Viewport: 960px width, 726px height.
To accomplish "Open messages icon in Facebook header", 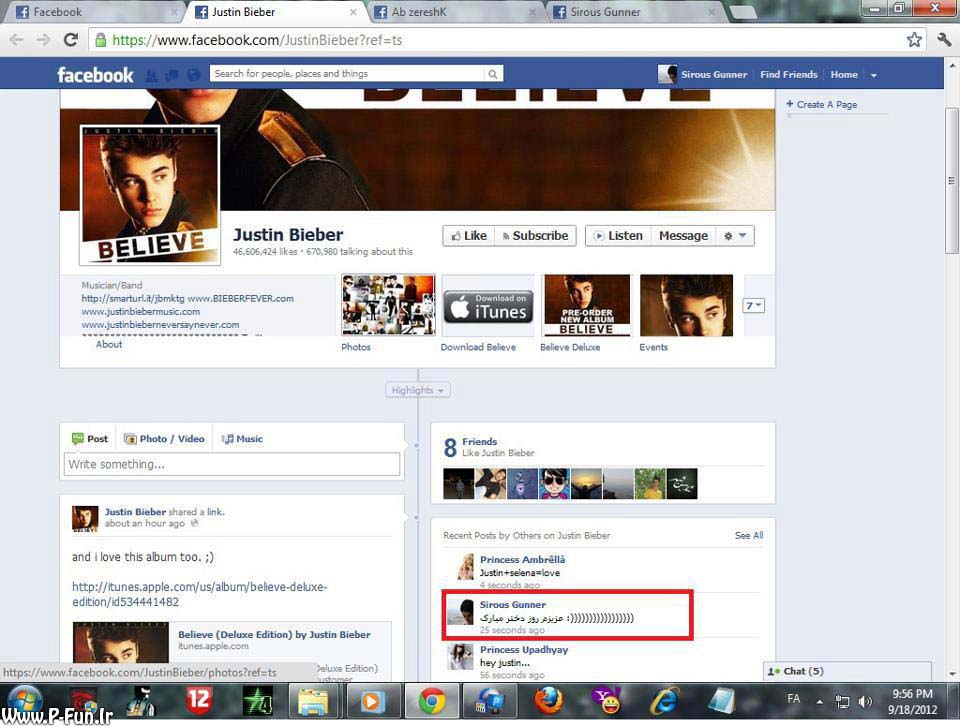I will pyautogui.click(x=172, y=75).
